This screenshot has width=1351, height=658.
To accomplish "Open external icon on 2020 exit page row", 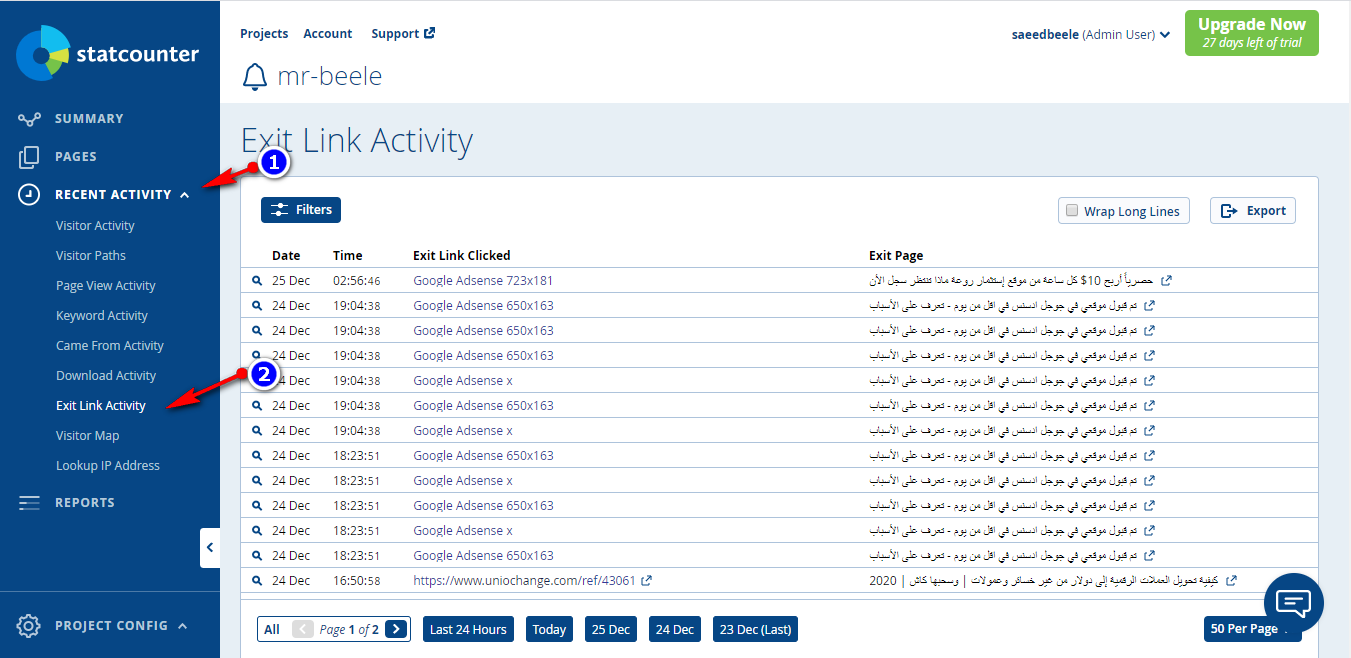I will 1231,580.
